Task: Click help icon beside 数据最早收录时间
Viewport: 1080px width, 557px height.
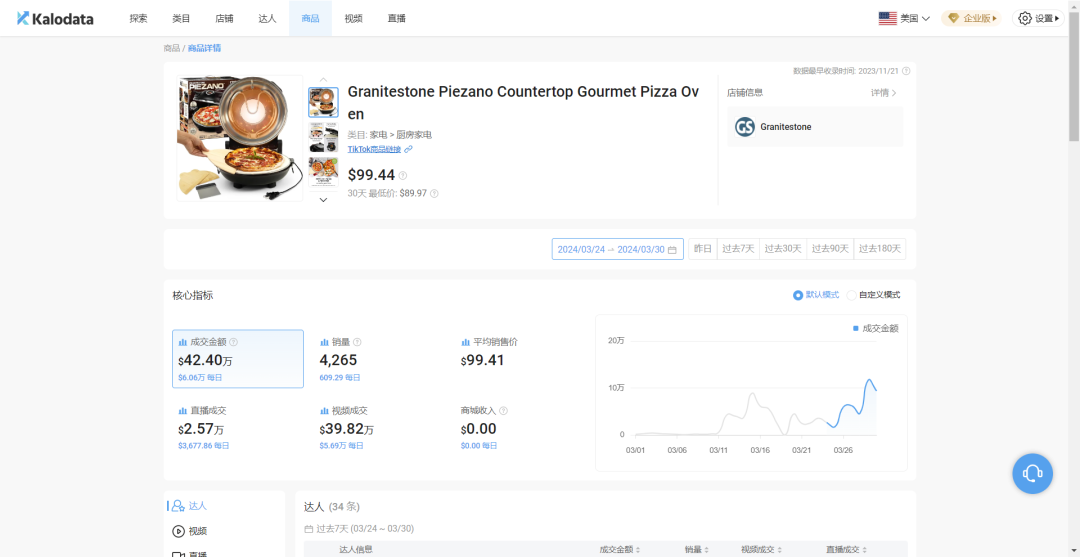Action: pyautogui.click(x=906, y=70)
